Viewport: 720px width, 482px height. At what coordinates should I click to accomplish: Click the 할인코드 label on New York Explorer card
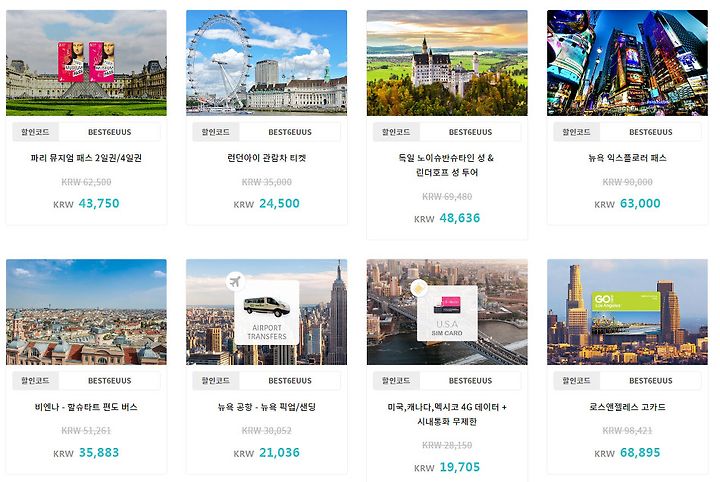click(x=576, y=132)
